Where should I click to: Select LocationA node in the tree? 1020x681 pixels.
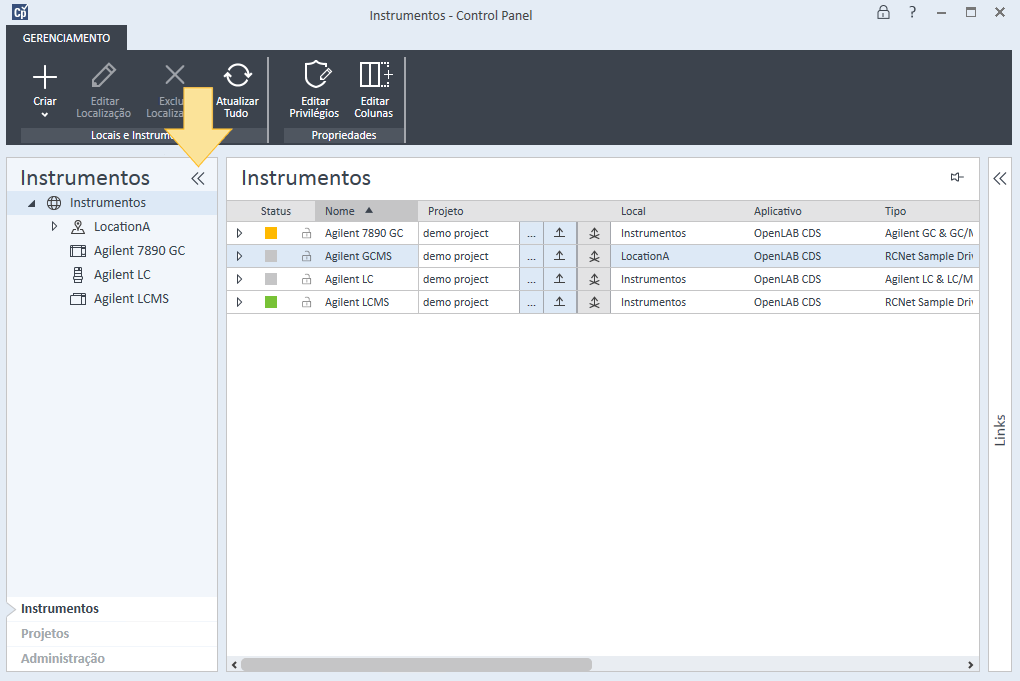tap(122, 226)
